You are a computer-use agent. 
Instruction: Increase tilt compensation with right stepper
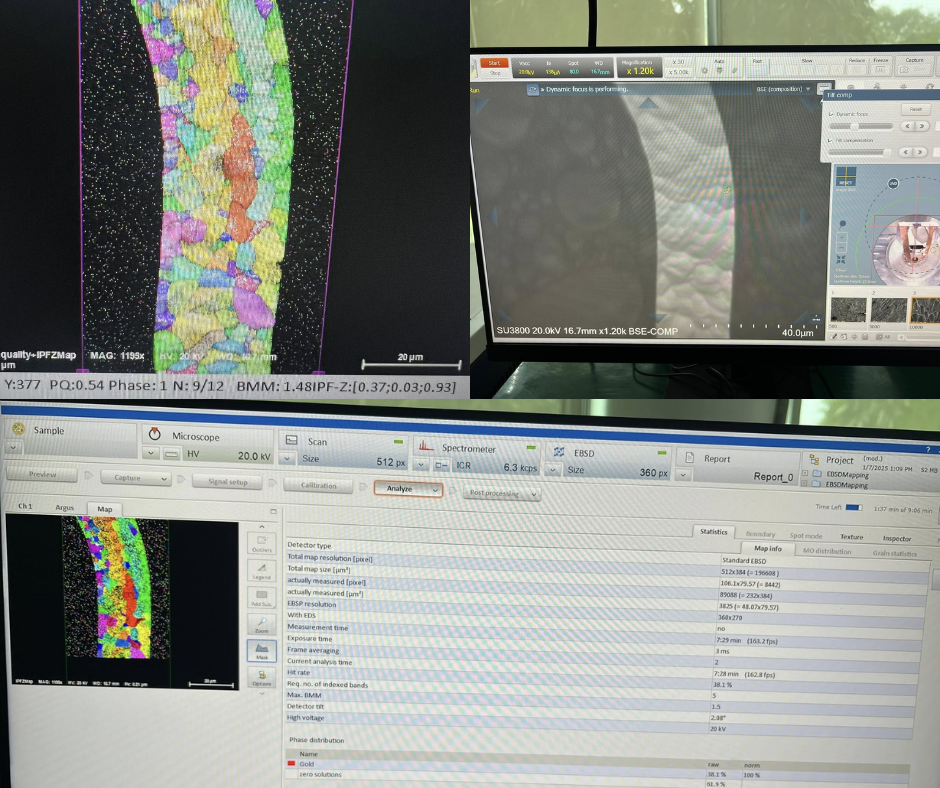[x=920, y=152]
